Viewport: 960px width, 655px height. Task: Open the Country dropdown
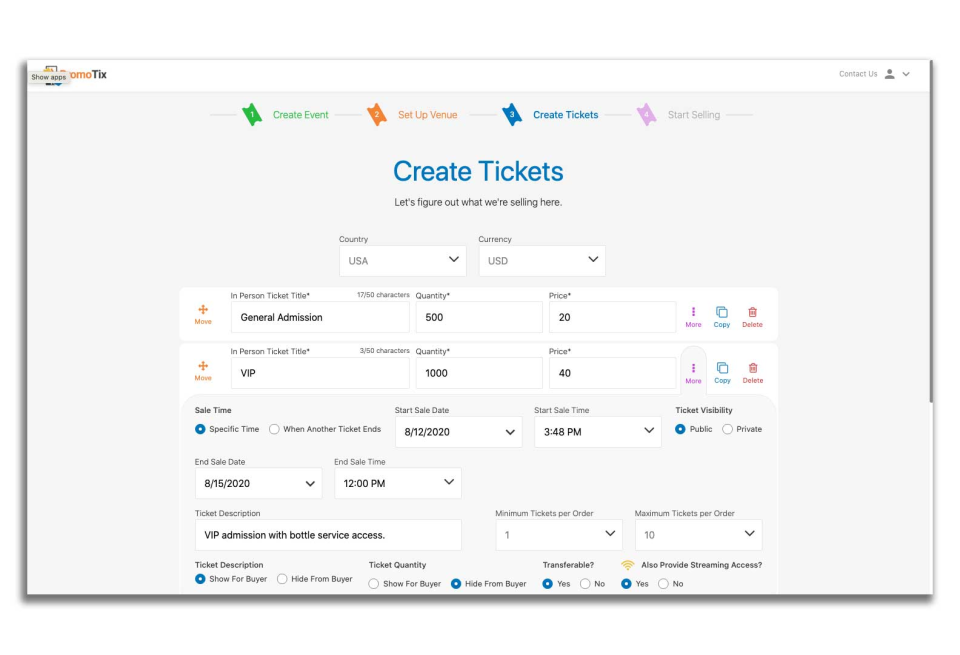(402, 260)
